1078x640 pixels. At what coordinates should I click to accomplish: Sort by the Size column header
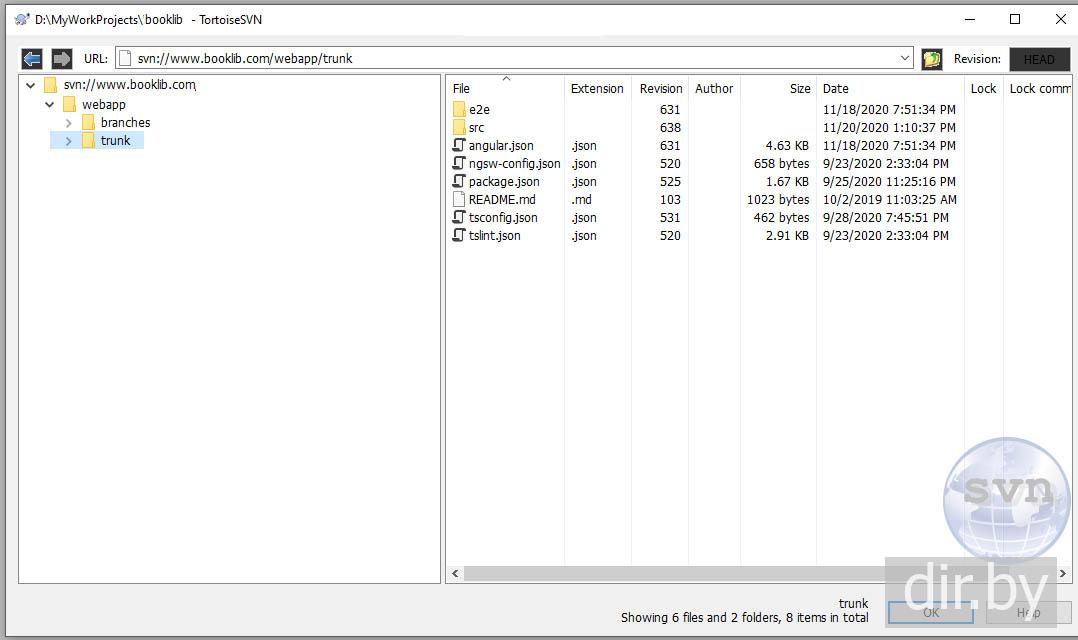pos(800,89)
